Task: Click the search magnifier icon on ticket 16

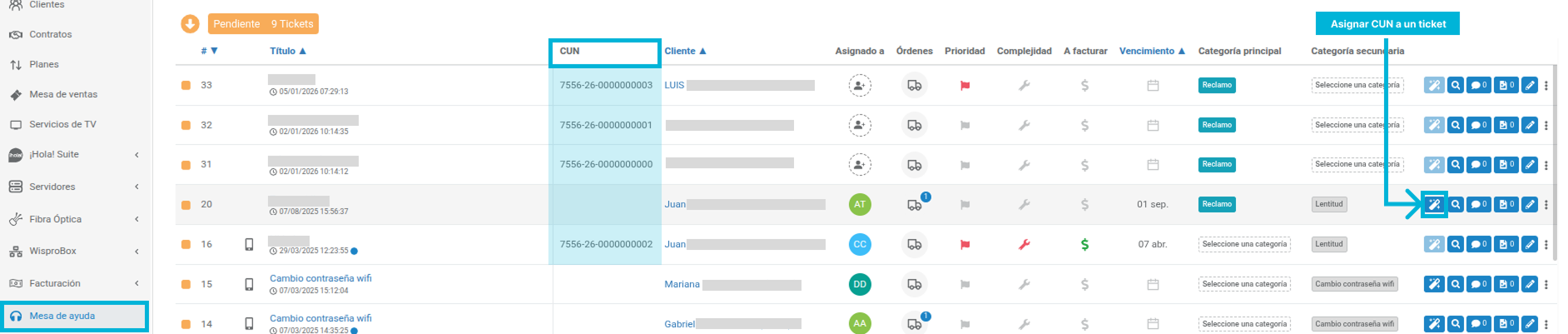Action: pos(1456,244)
